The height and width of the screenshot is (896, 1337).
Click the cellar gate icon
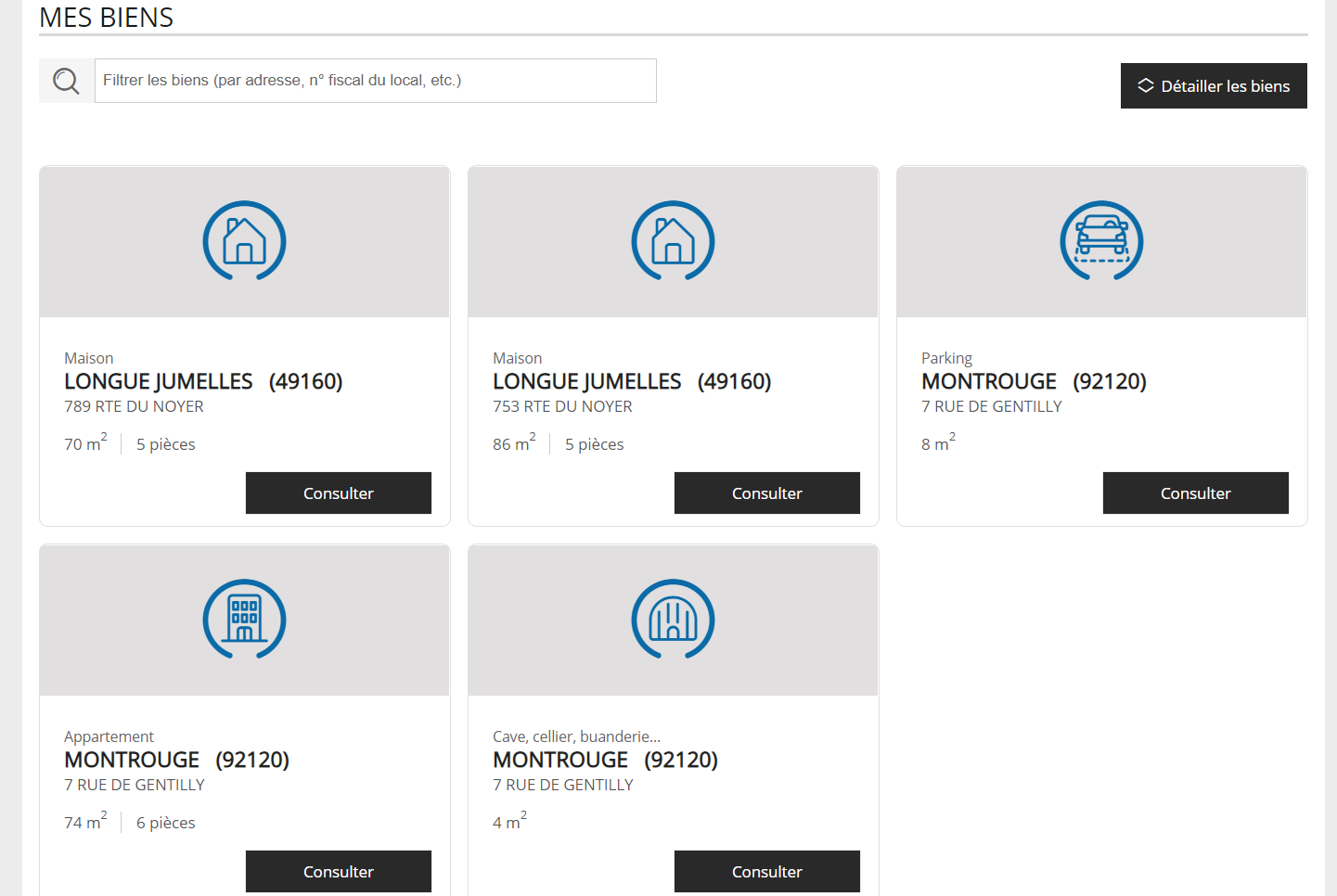coord(674,620)
